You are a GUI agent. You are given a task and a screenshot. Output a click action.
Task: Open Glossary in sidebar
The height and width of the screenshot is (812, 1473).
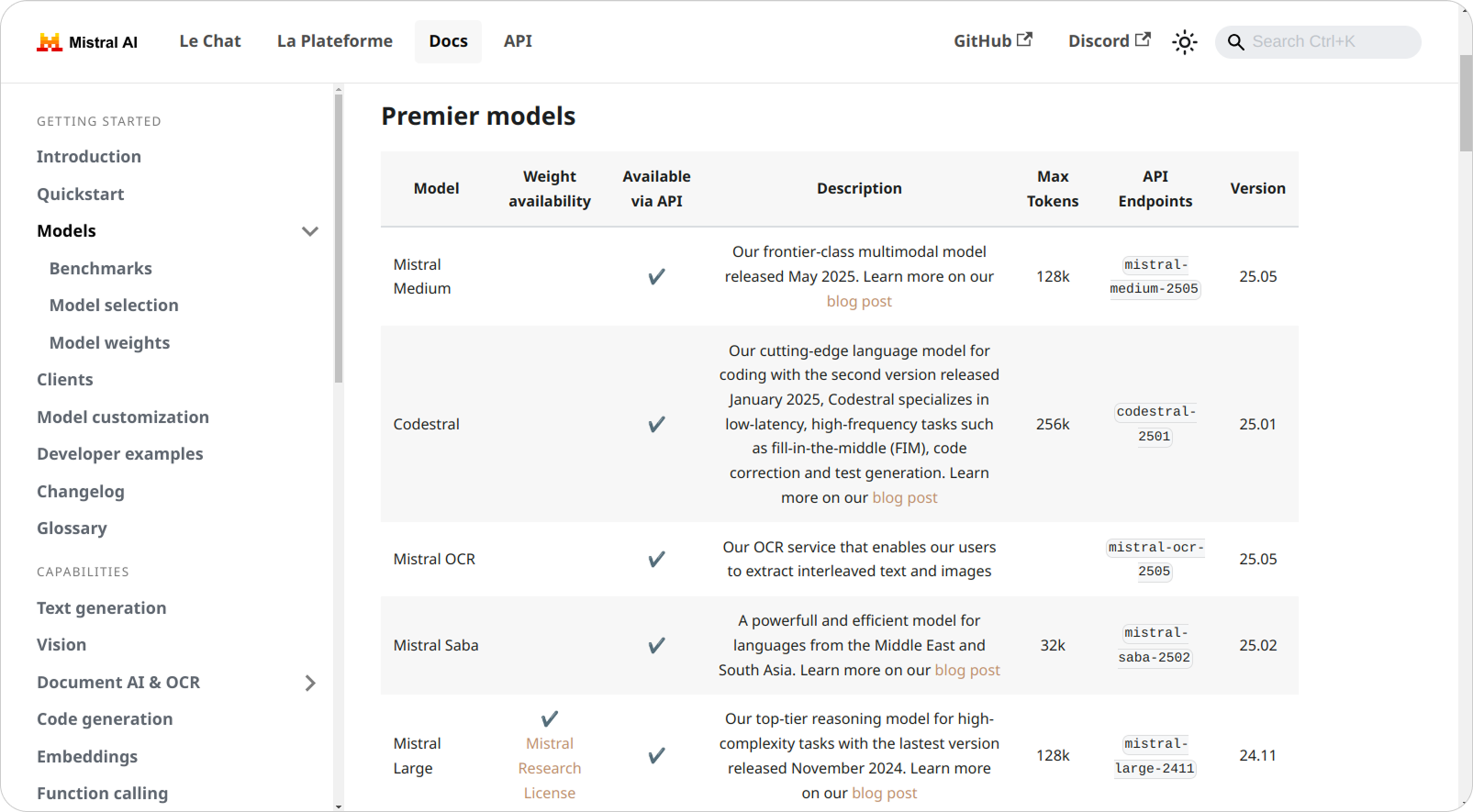point(72,528)
